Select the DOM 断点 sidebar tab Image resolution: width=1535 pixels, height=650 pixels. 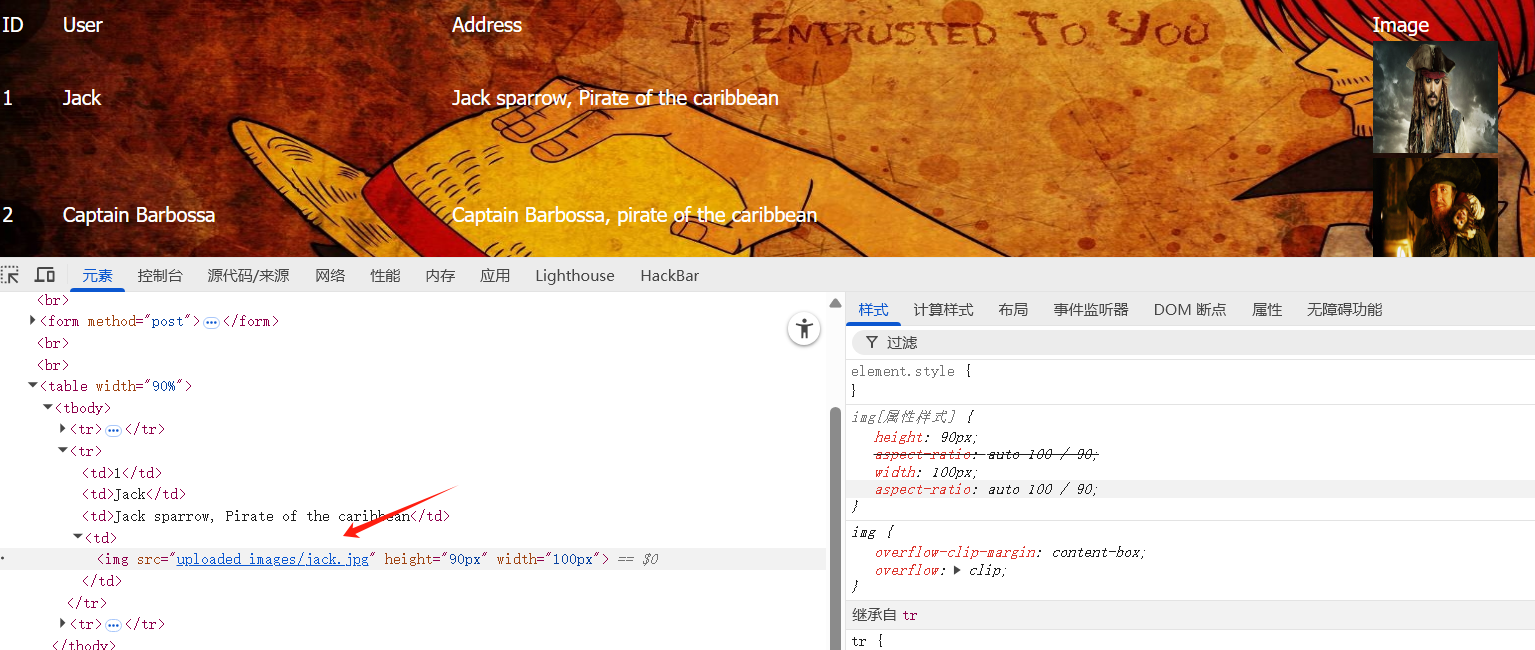(x=1190, y=310)
